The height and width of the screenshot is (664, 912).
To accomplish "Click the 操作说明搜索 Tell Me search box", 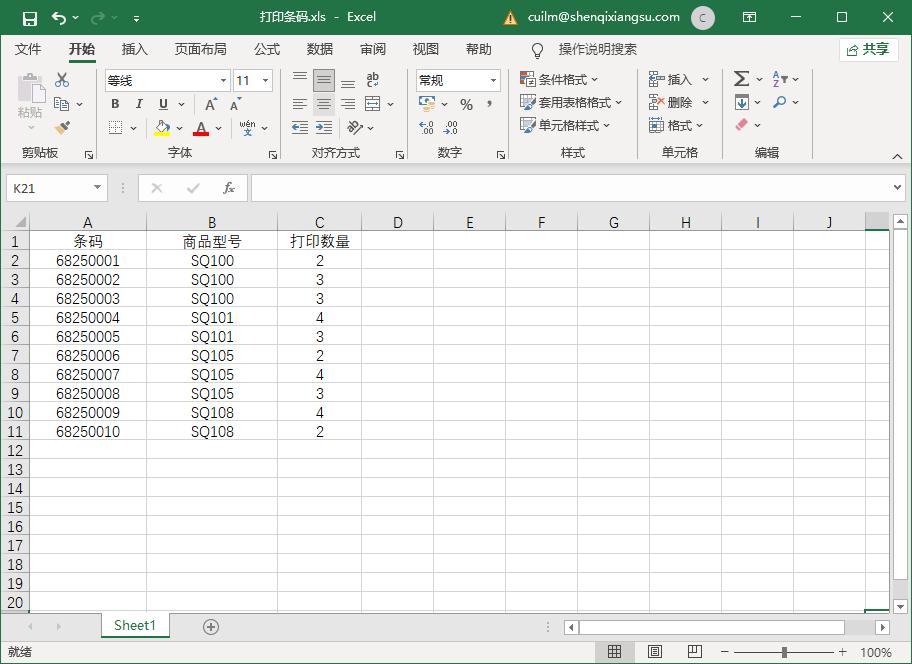I will [597, 49].
